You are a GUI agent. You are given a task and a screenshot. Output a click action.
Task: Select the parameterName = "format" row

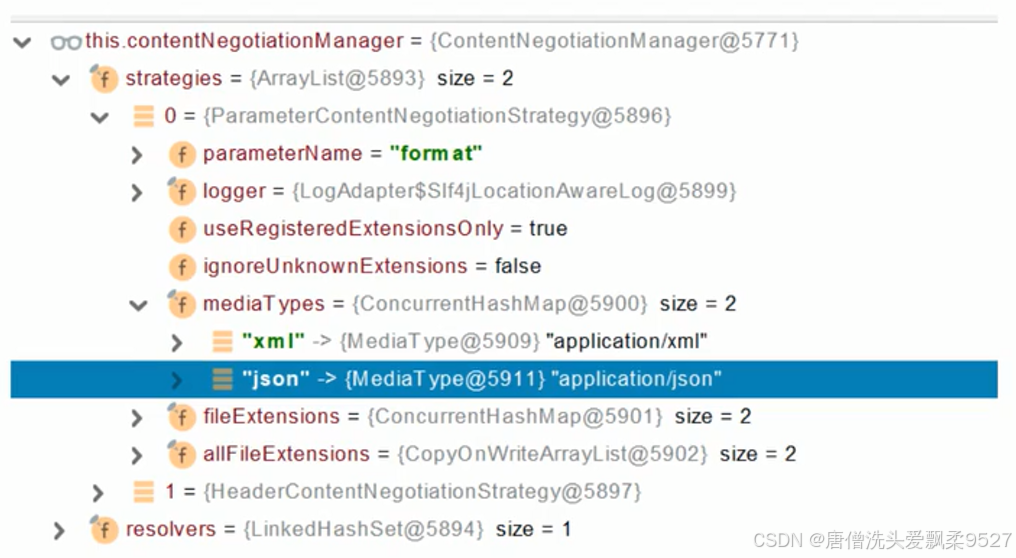coord(503,154)
